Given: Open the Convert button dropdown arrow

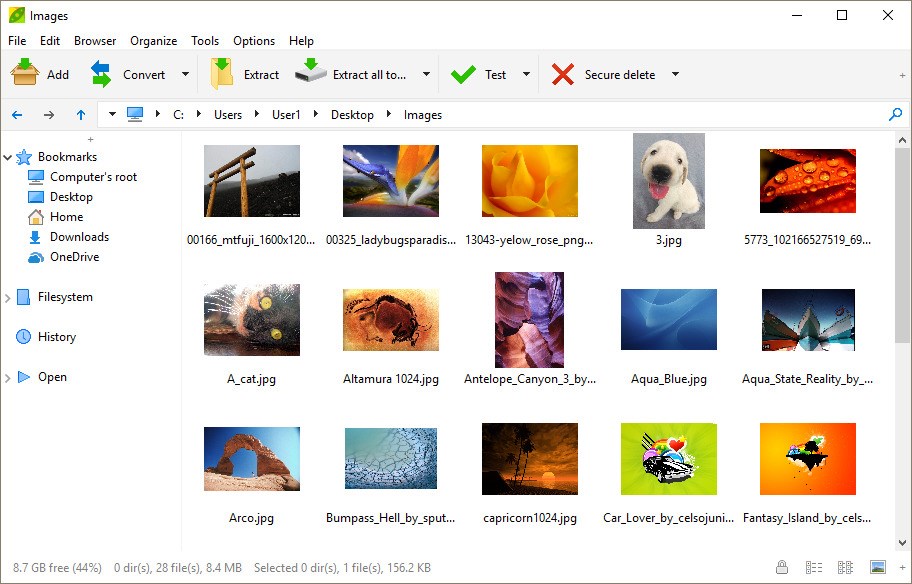Looking at the screenshot, I should click(185, 74).
